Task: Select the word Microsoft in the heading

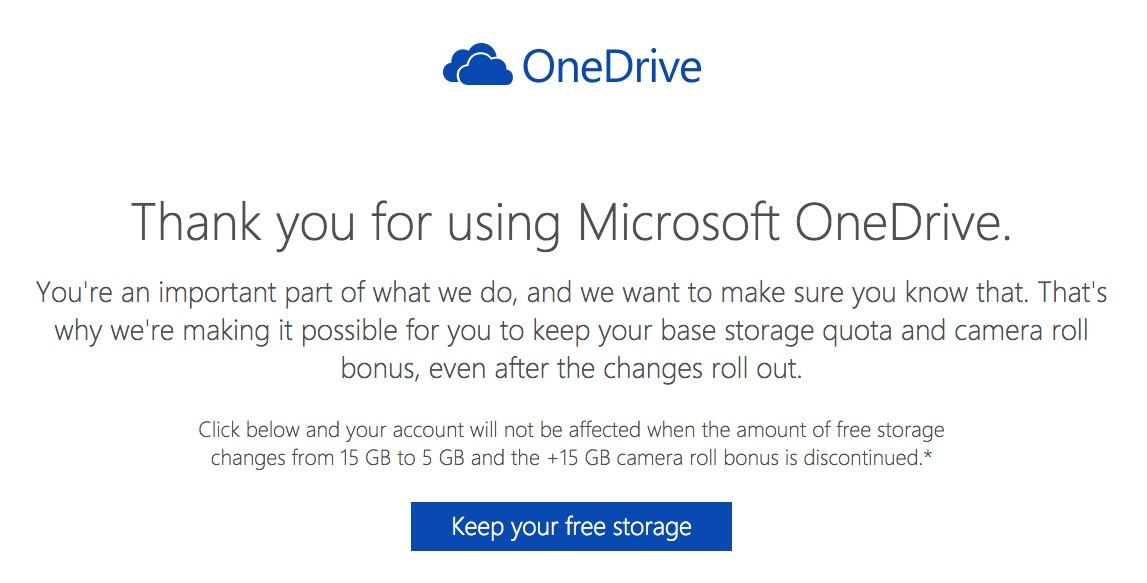Action: tap(679, 223)
